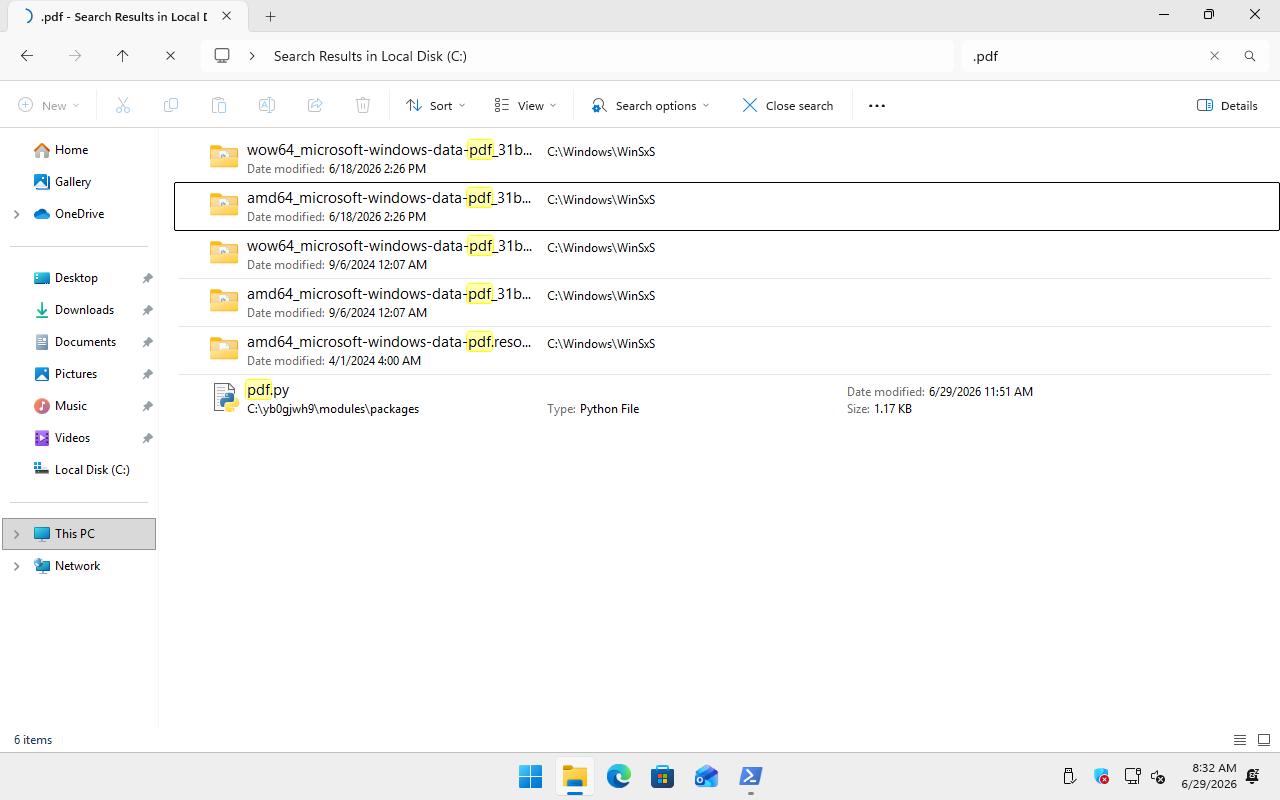
Task: Click the notification bell icon
Action: 1253,776
